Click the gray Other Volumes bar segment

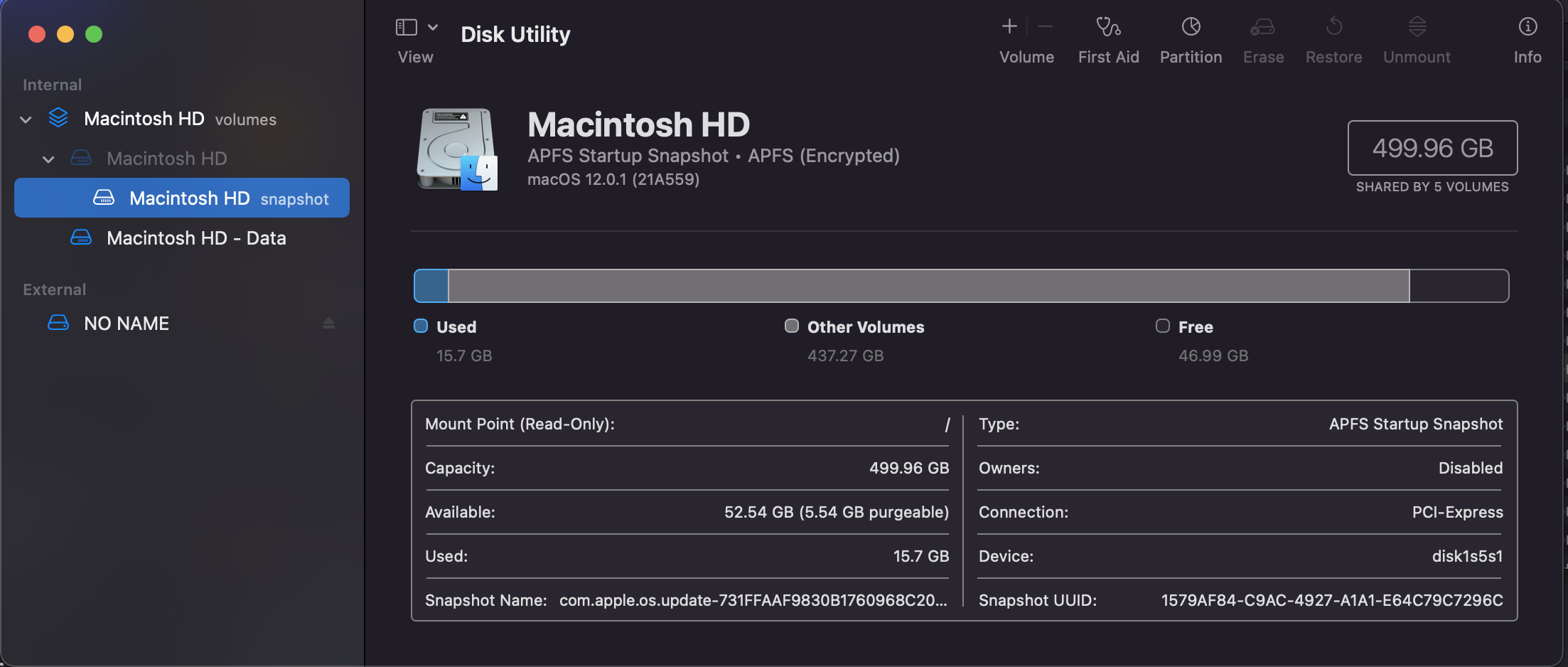pyautogui.click(x=928, y=286)
